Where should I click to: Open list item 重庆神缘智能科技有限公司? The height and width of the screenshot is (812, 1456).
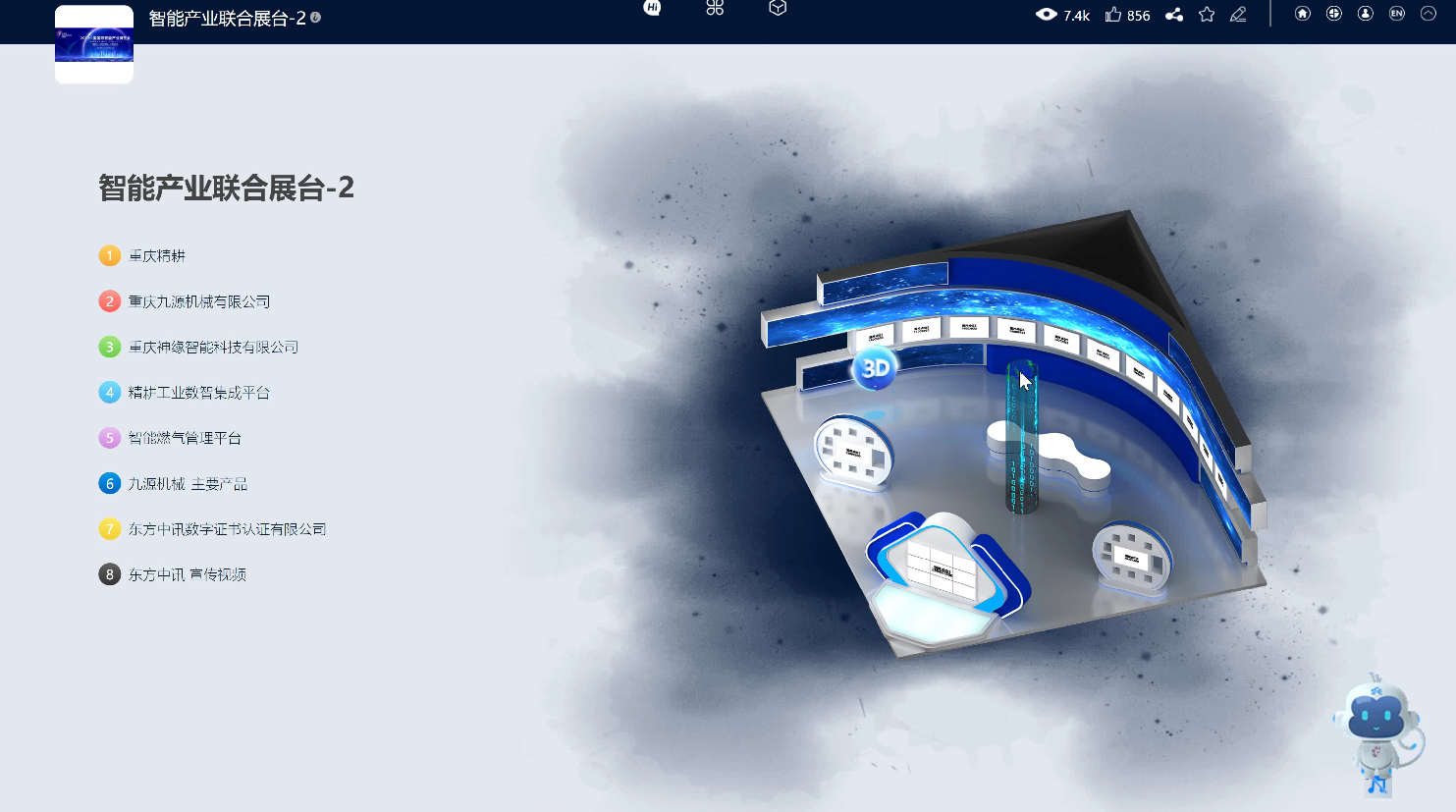click(198, 347)
